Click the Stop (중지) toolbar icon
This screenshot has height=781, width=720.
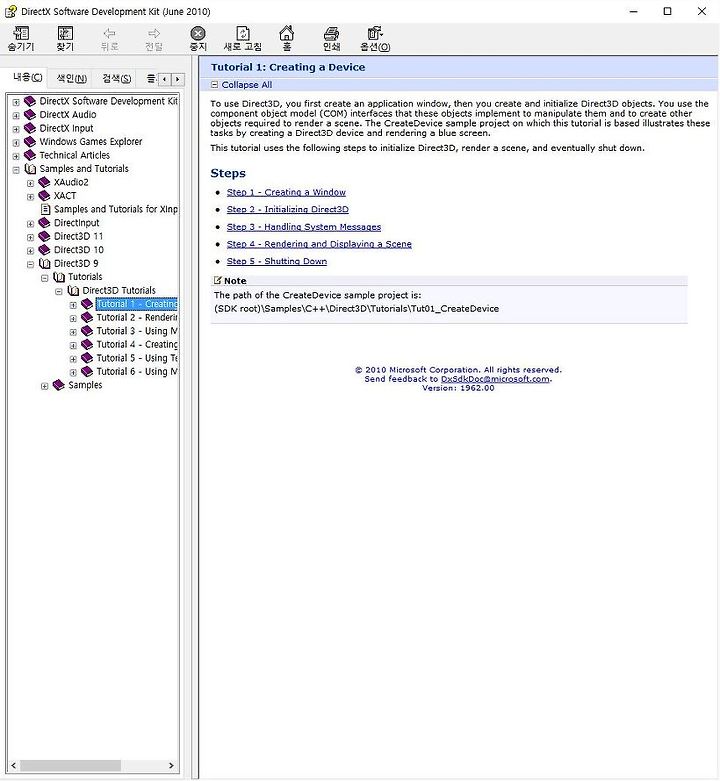[x=198, y=33]
